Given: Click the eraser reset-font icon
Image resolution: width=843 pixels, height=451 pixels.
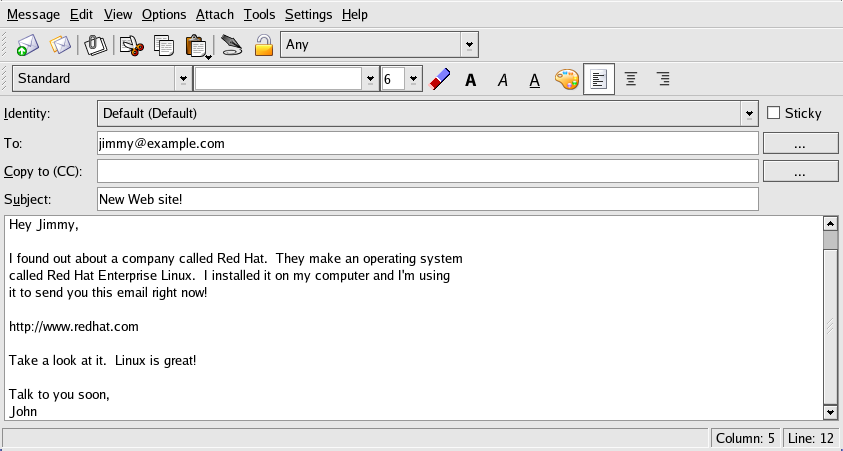Looking at the screenshot, I should [439, 79].
